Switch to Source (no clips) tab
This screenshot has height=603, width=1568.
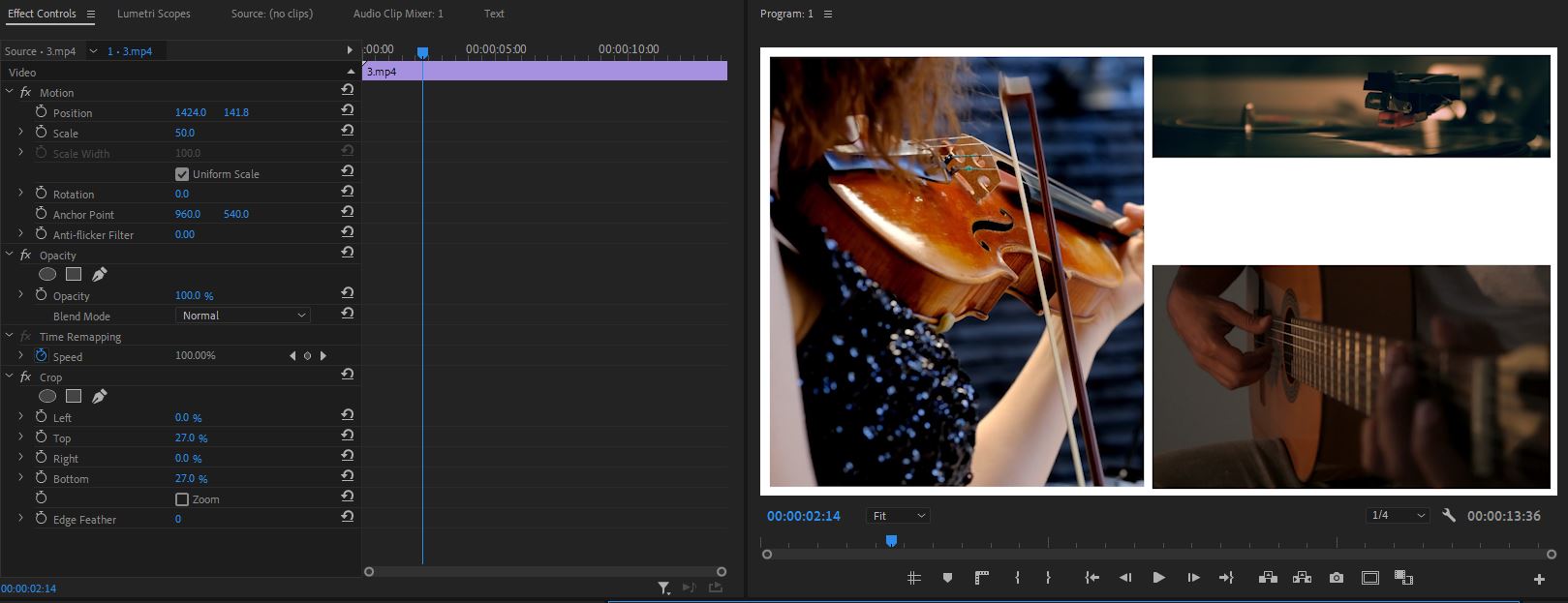(x=272, y=14)
